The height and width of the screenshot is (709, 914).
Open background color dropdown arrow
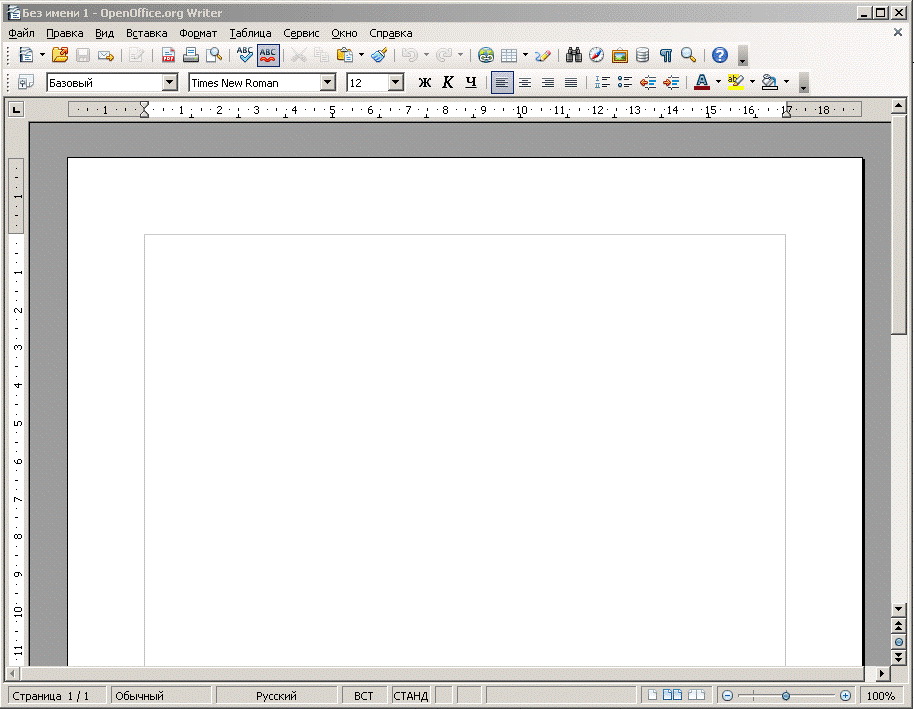(x=786, y=82)
